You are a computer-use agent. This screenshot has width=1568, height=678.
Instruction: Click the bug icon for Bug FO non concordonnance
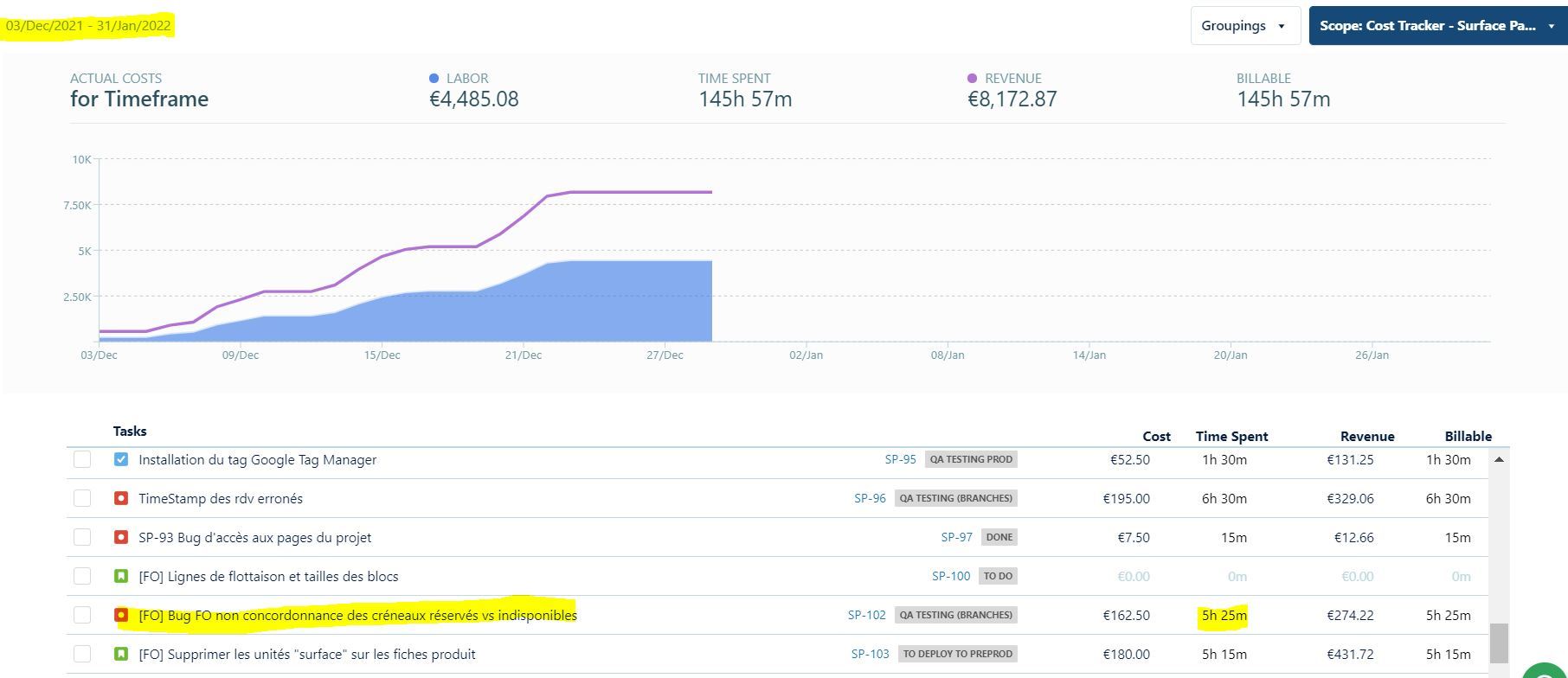(121, 616)
